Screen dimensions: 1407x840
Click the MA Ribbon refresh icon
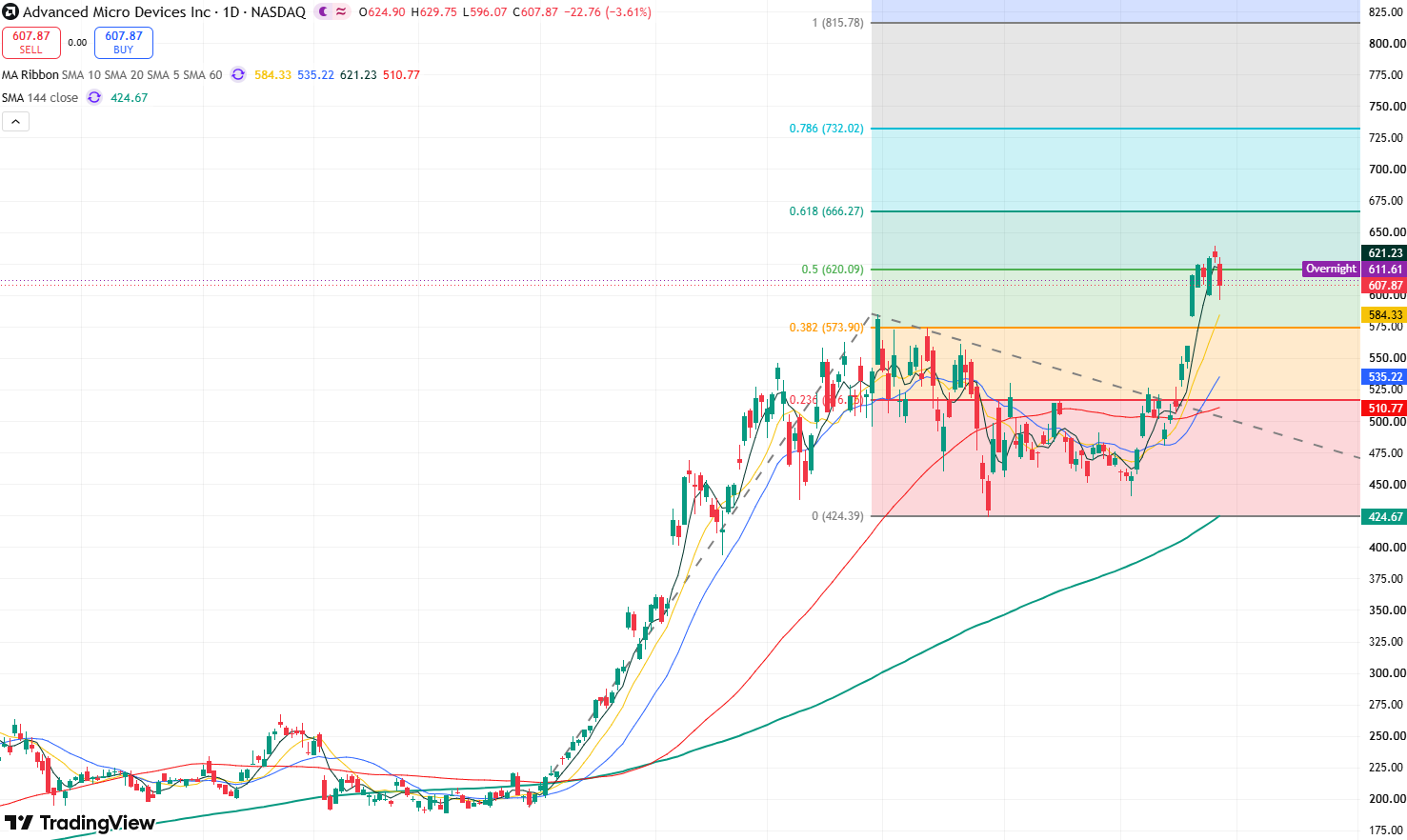pos(238,74)
